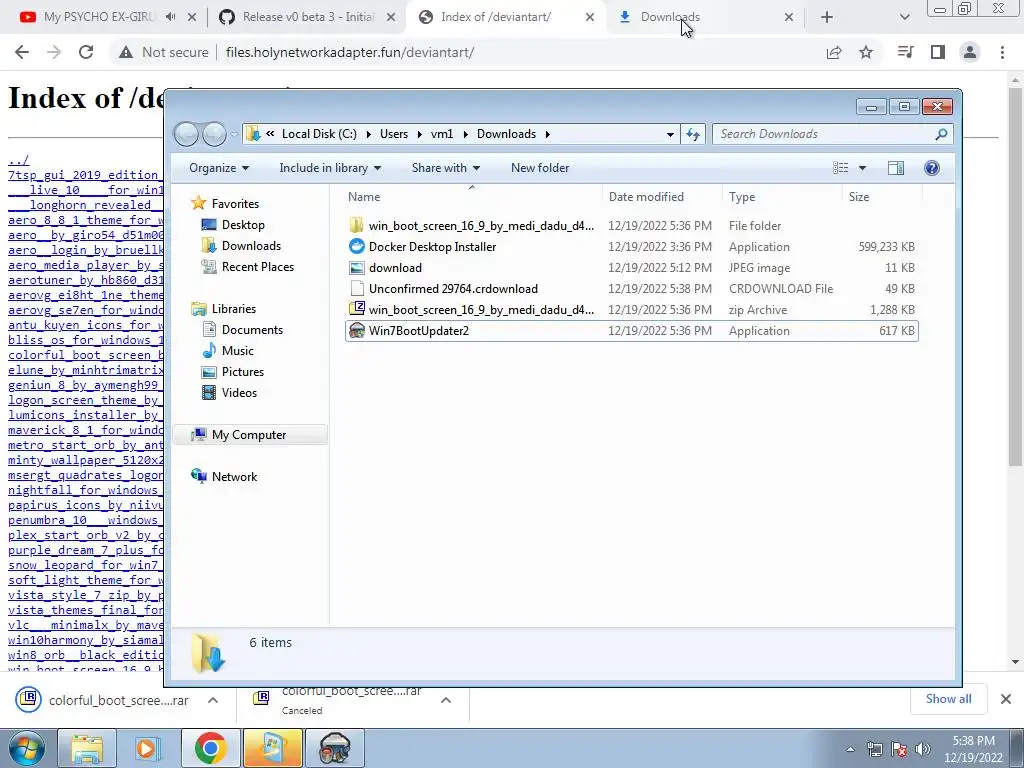Click the Explorer Back navigation button
Screen dimensions: 1024x768
coord(187,134)
